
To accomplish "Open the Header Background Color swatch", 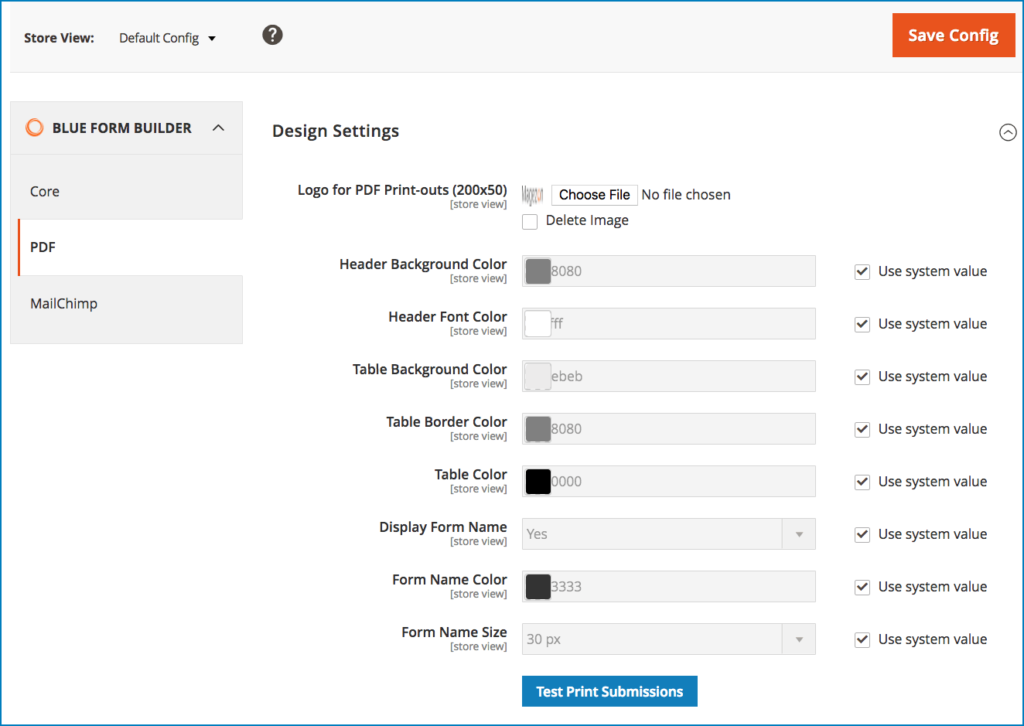I will (x=538, y=271).
